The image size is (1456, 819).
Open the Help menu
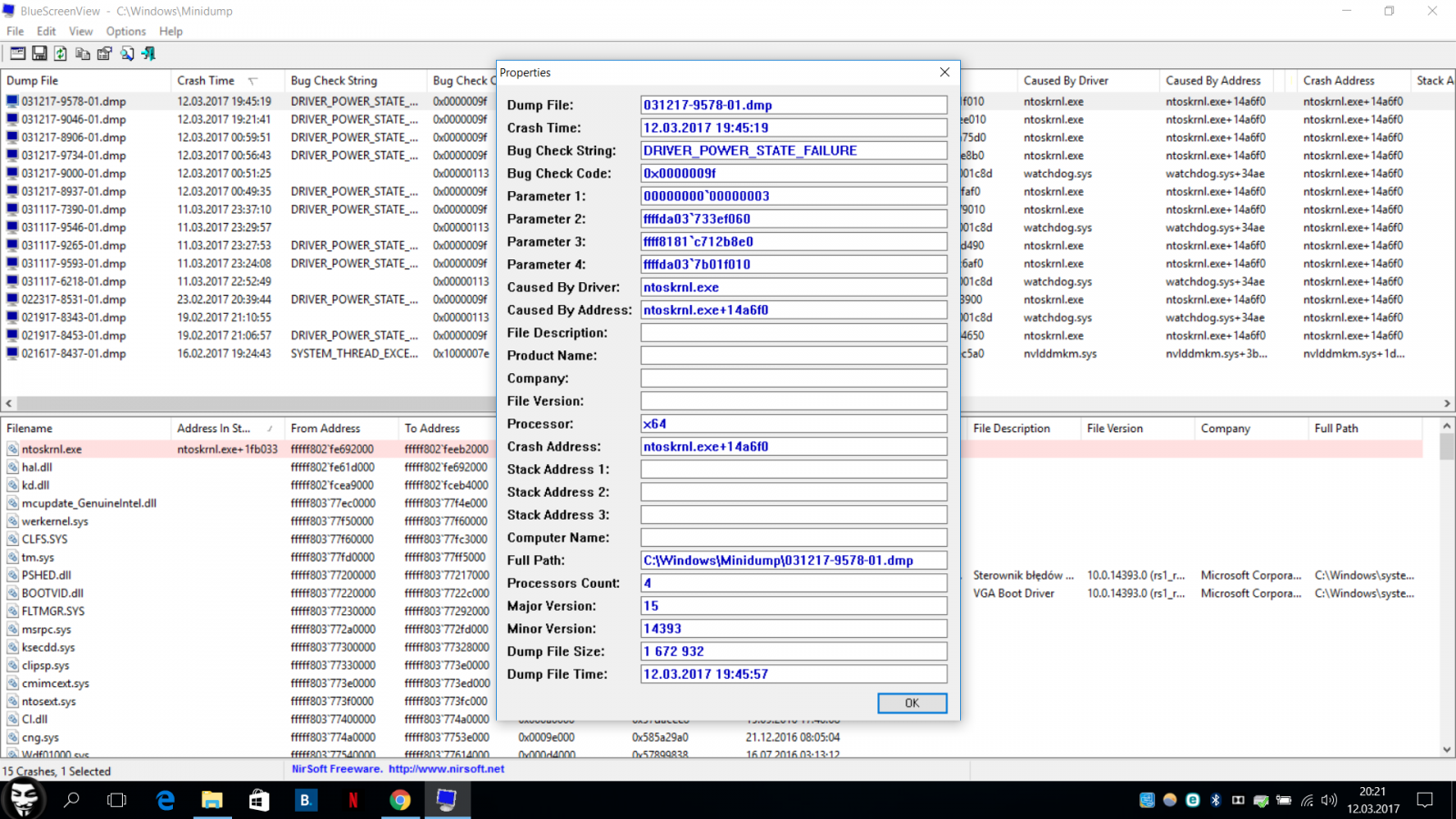(x=171, y=31)
